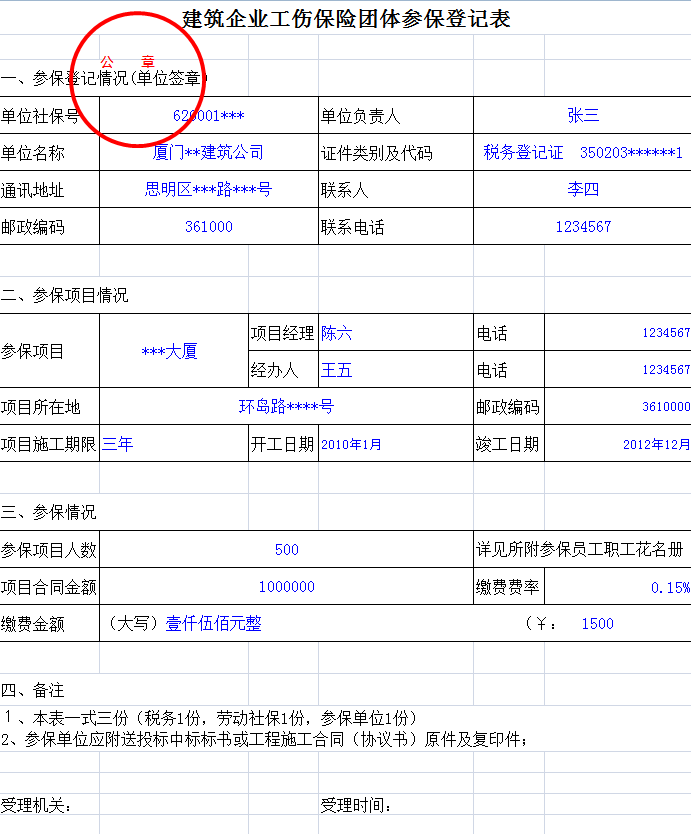The height and width of the screenshot is (834, 692).
Task: Select the red 公章 seal text
Action: (128, 62)
